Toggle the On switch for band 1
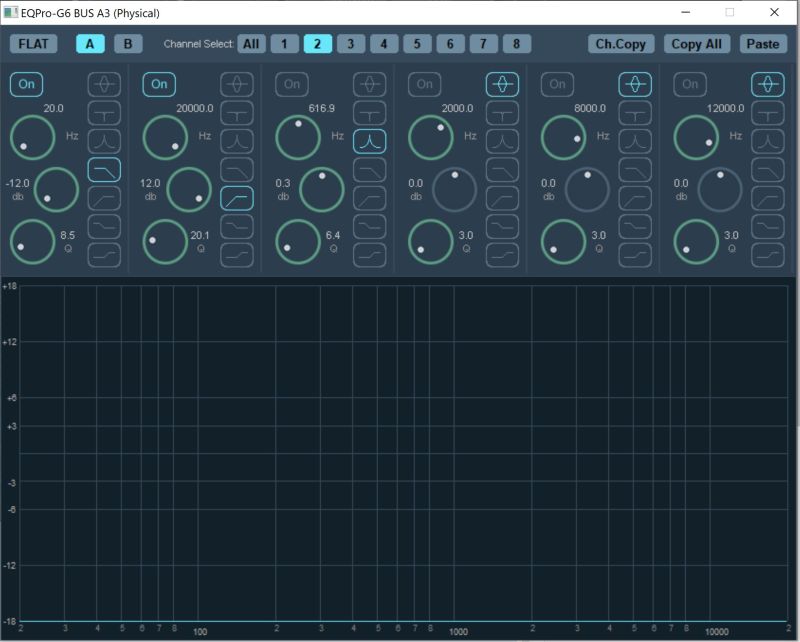800x642 pixels. click(28, 84)
